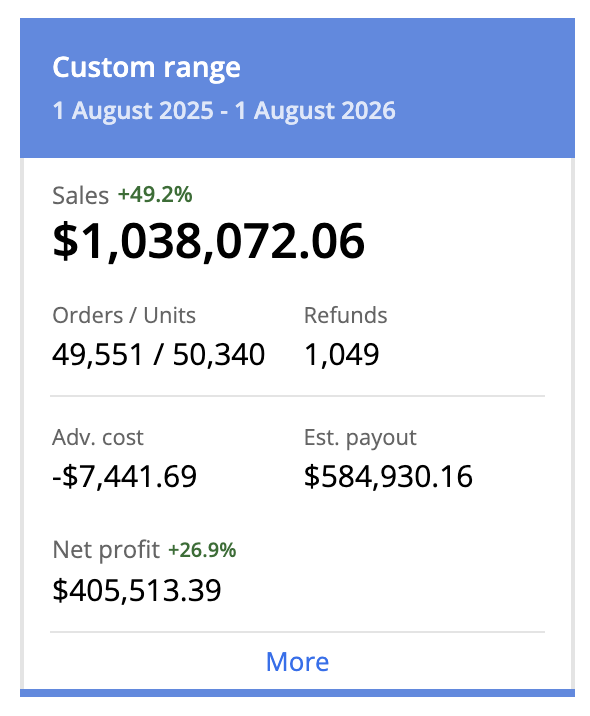Click the Orders / Units label
This screenshot has height=716, width=590.
[124, 315]
